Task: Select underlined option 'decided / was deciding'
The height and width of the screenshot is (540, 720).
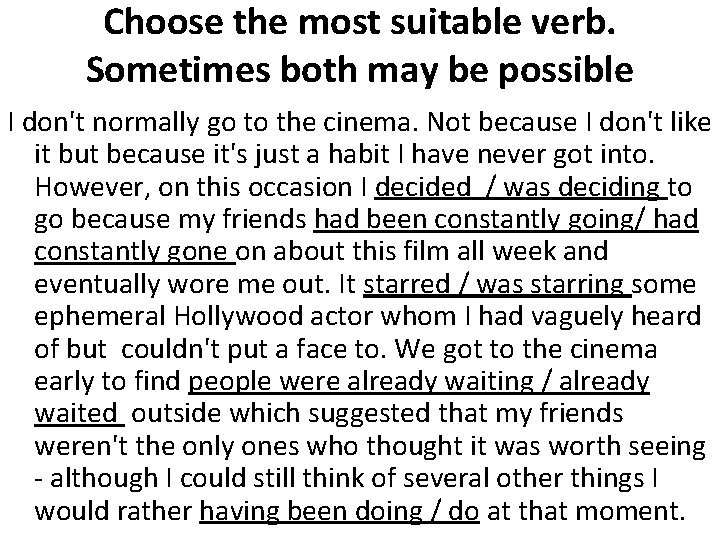Action: click(x=517, y=187)
